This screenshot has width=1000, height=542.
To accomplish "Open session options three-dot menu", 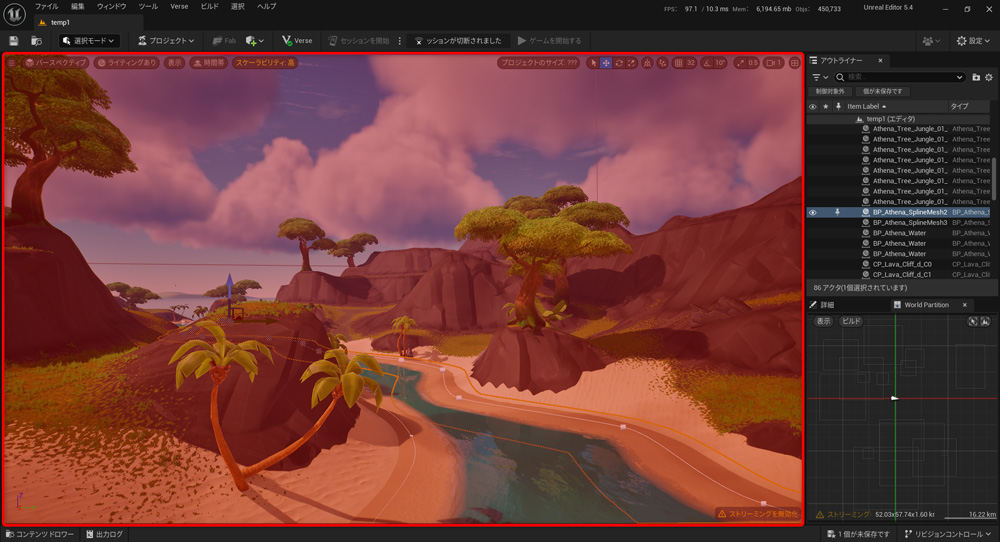I will pyautogui.click(x=400, y=41).
